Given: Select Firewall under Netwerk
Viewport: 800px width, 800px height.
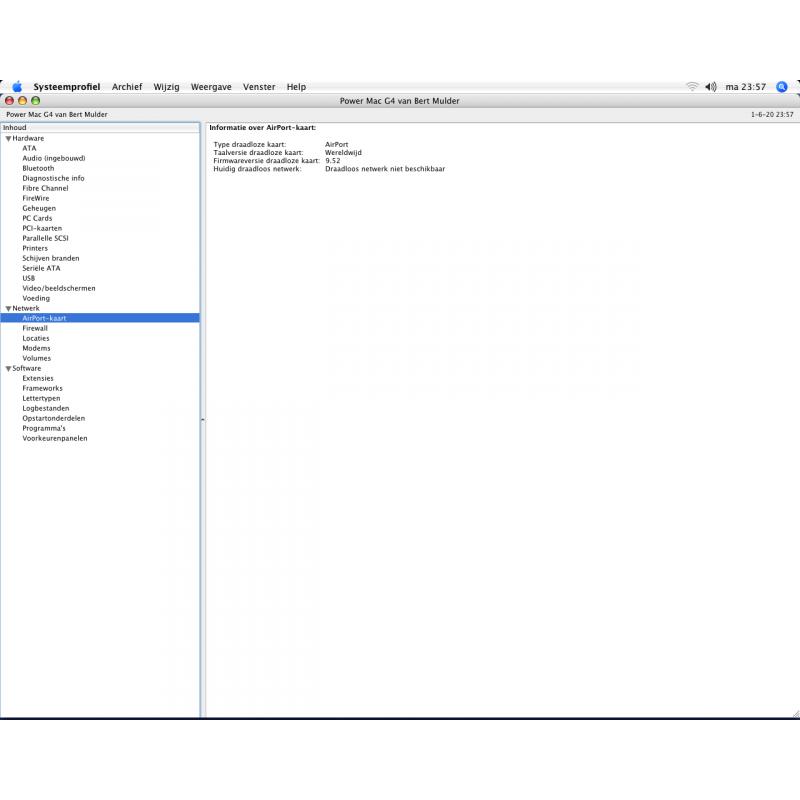Looking at the screenshot, I should click(35, 328).
